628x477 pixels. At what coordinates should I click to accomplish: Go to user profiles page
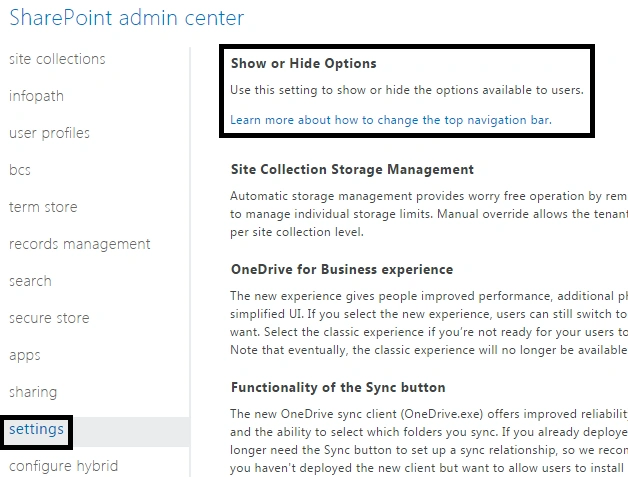[x=49, y=133]
